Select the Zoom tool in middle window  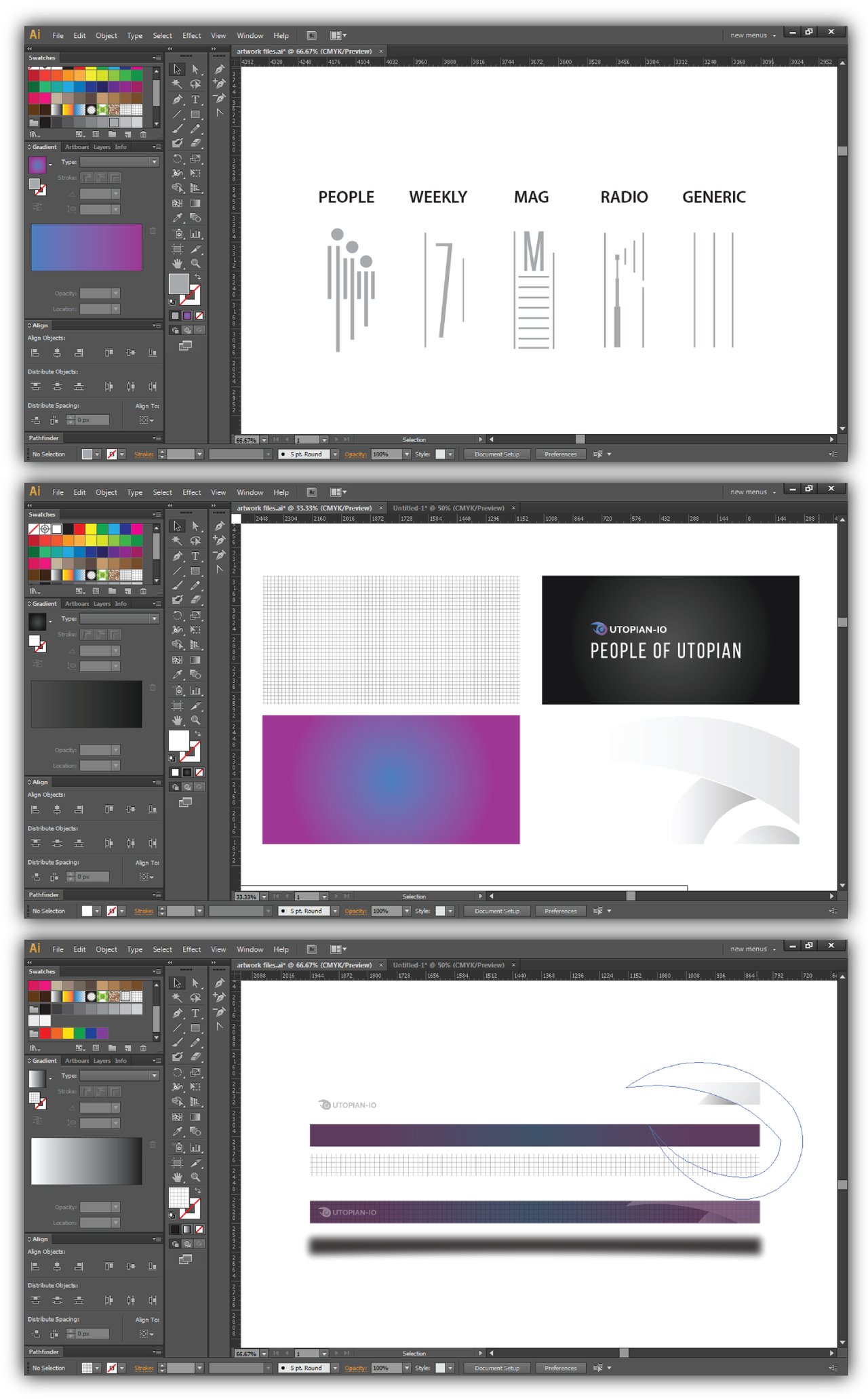click(x=195, y=720)
